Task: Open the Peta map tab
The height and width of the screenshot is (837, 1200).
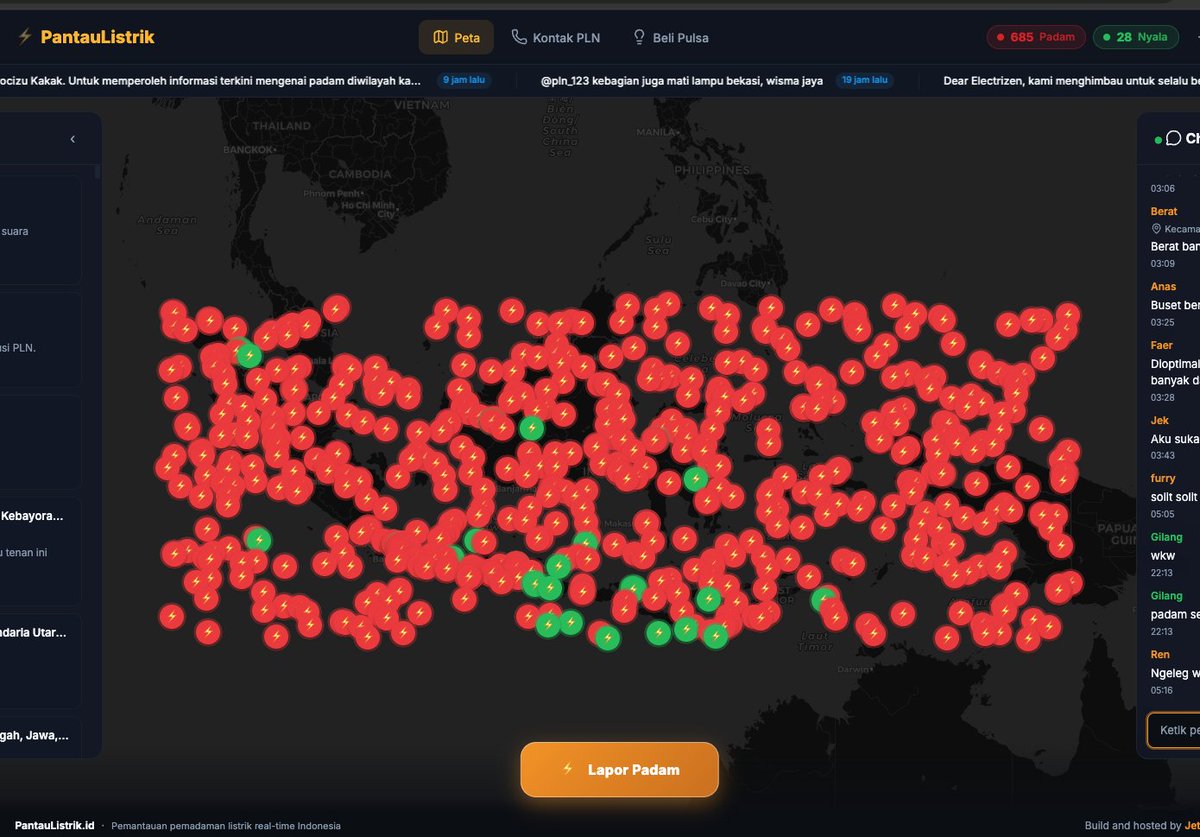Action: point(456,38)
